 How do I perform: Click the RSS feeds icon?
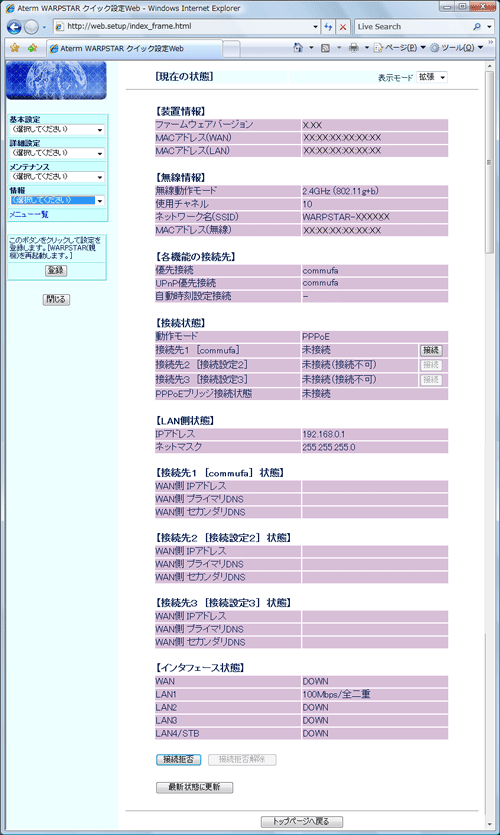pos(325,48)
